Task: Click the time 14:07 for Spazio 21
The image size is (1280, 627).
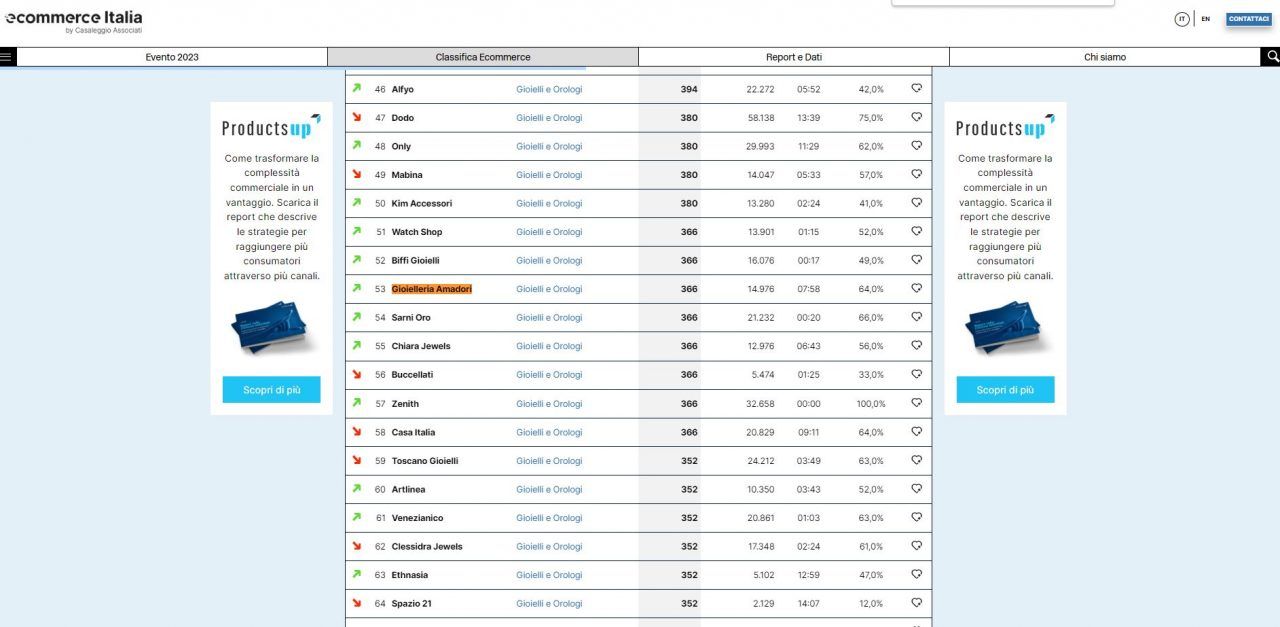Action: click(808, 604)
